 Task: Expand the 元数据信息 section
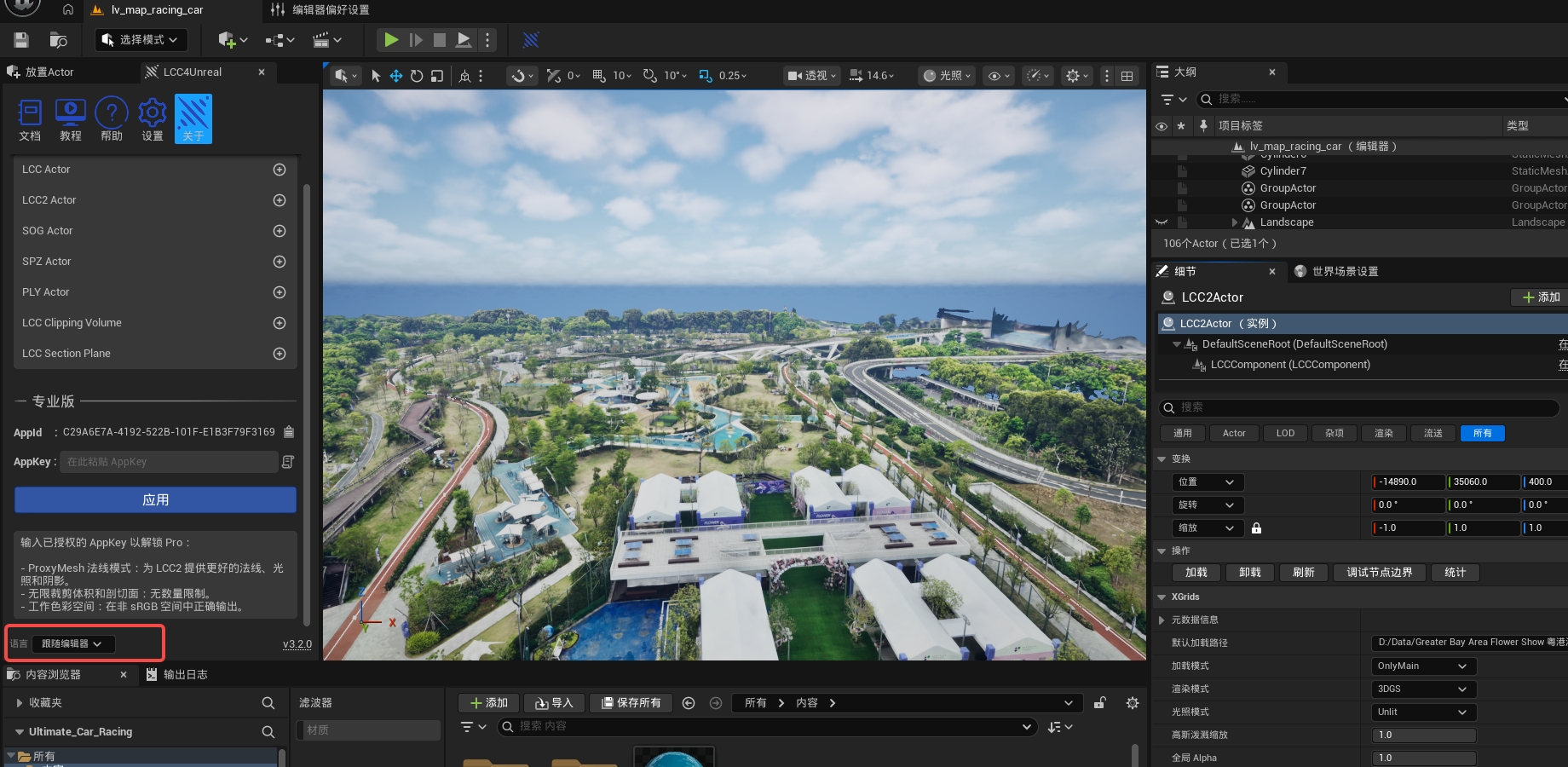(x=1162, y=620)
